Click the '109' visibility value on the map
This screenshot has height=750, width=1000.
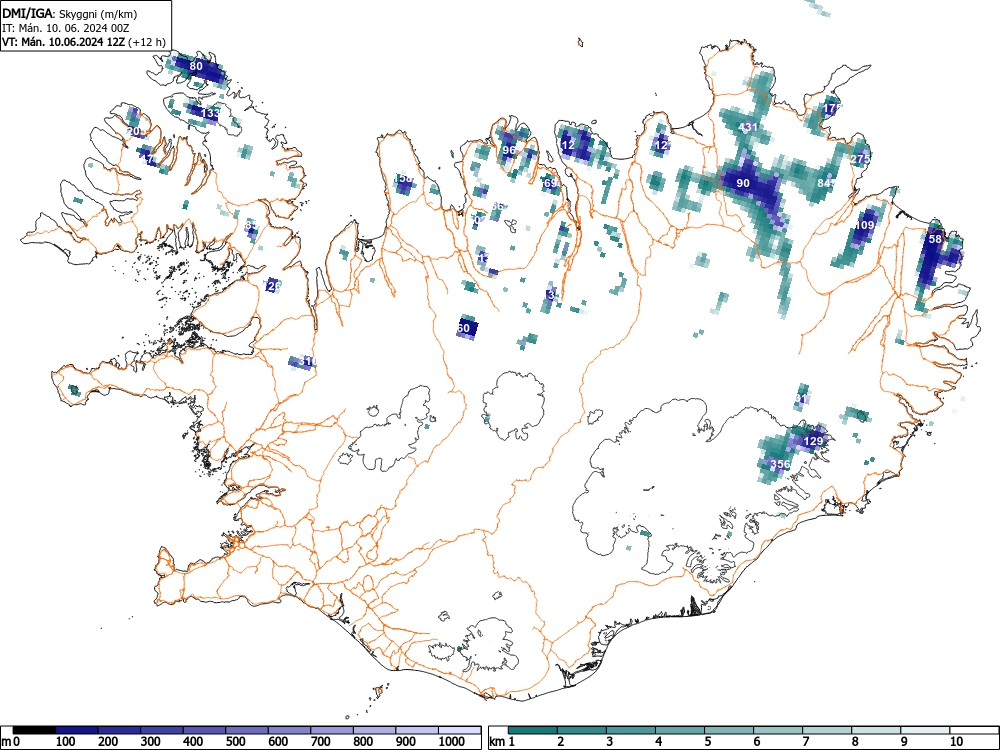865,225
